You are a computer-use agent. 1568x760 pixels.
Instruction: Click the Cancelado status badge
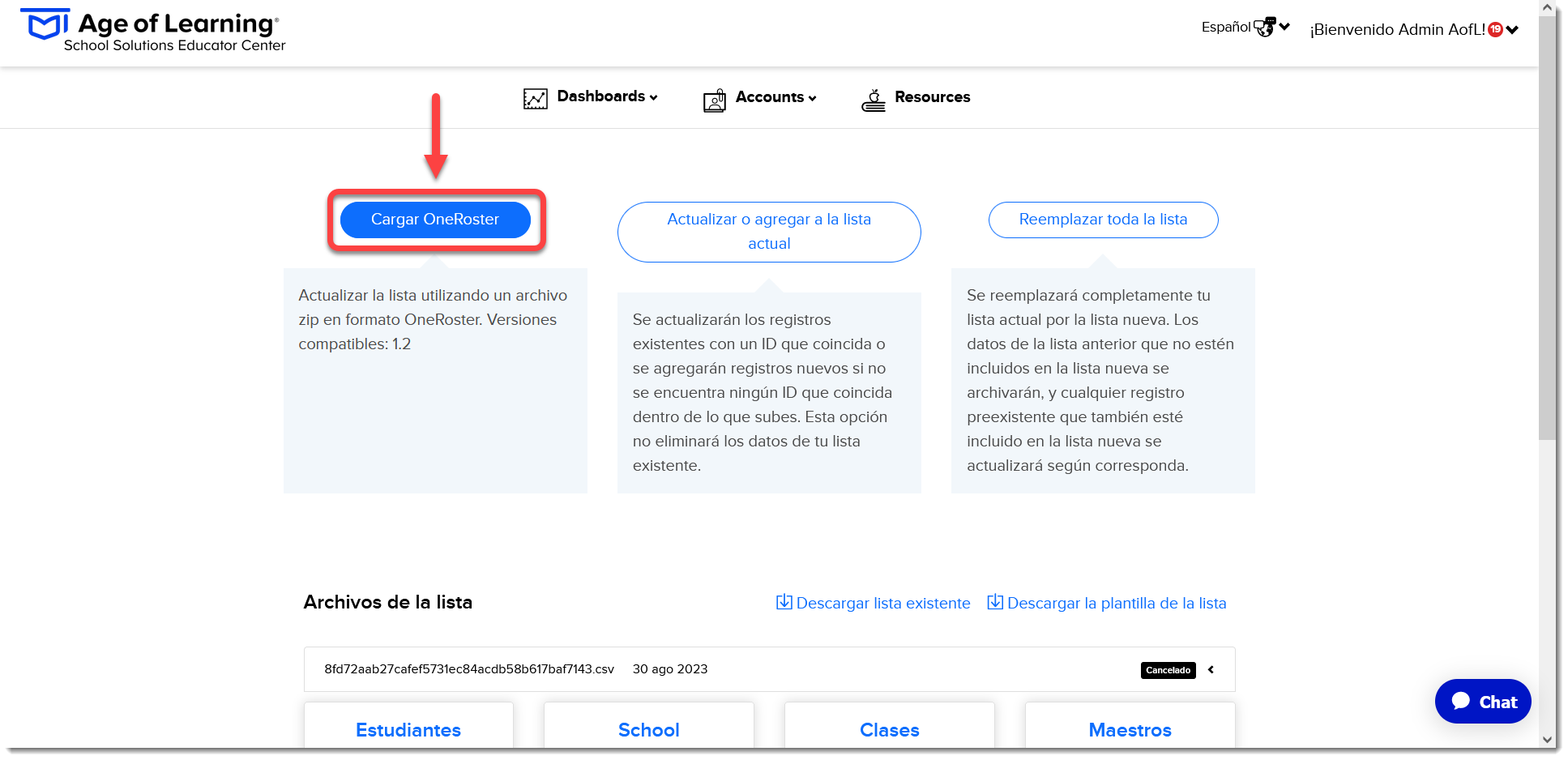(x=1168, y=670)
